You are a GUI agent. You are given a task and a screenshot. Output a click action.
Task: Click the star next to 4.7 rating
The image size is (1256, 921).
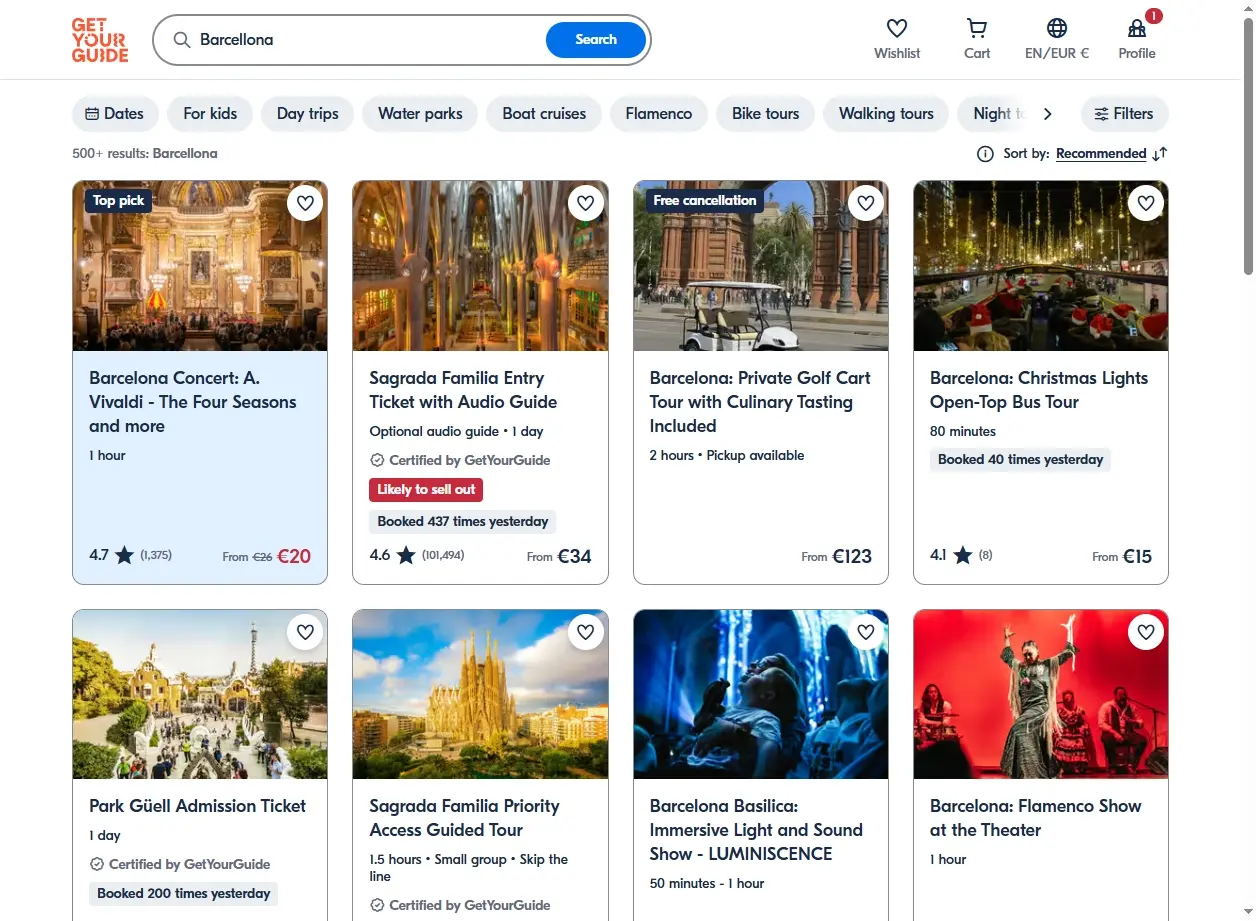(x=124, y=555)
